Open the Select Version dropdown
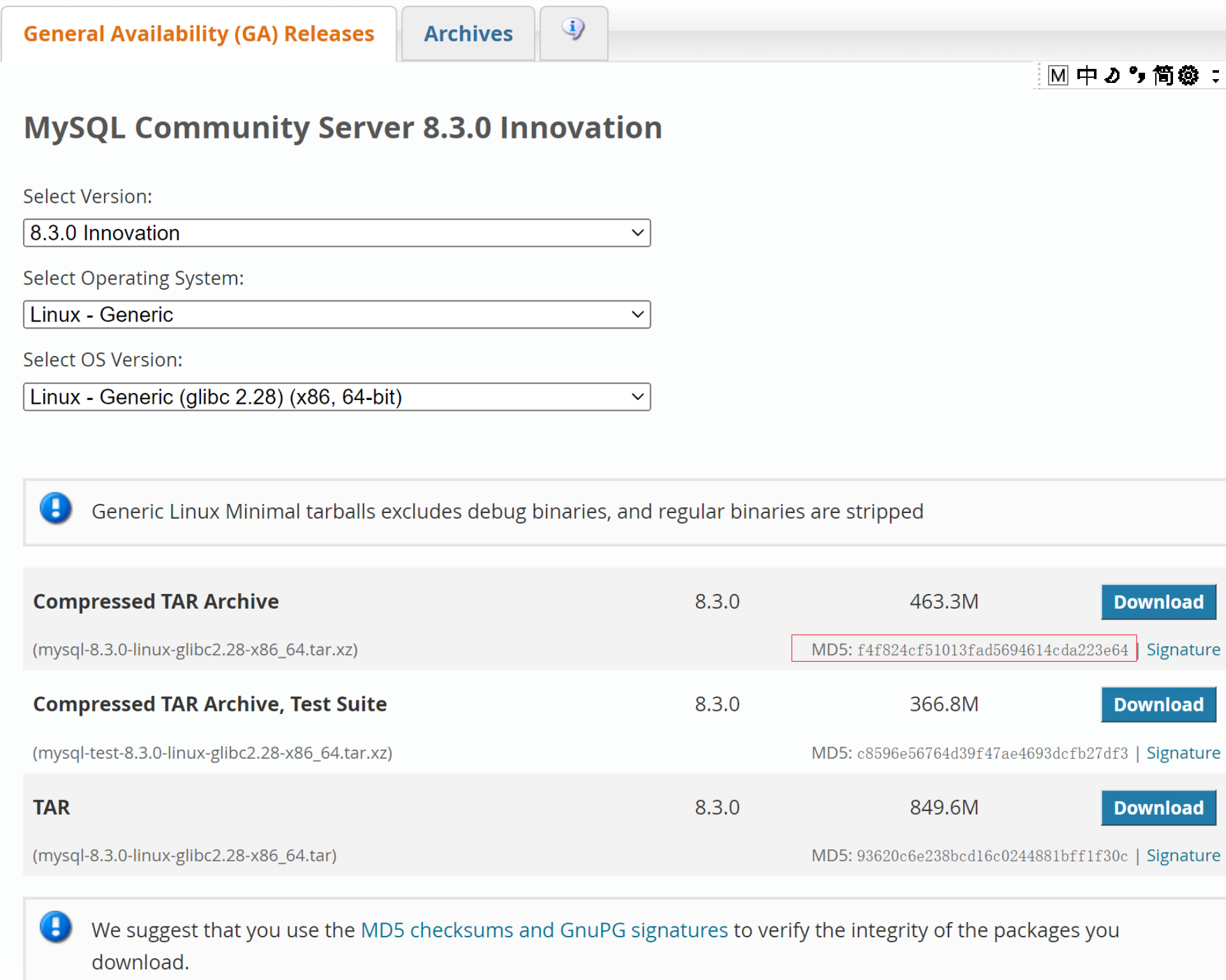This screenshot has height=980, width=1226. tap(337, 233)
